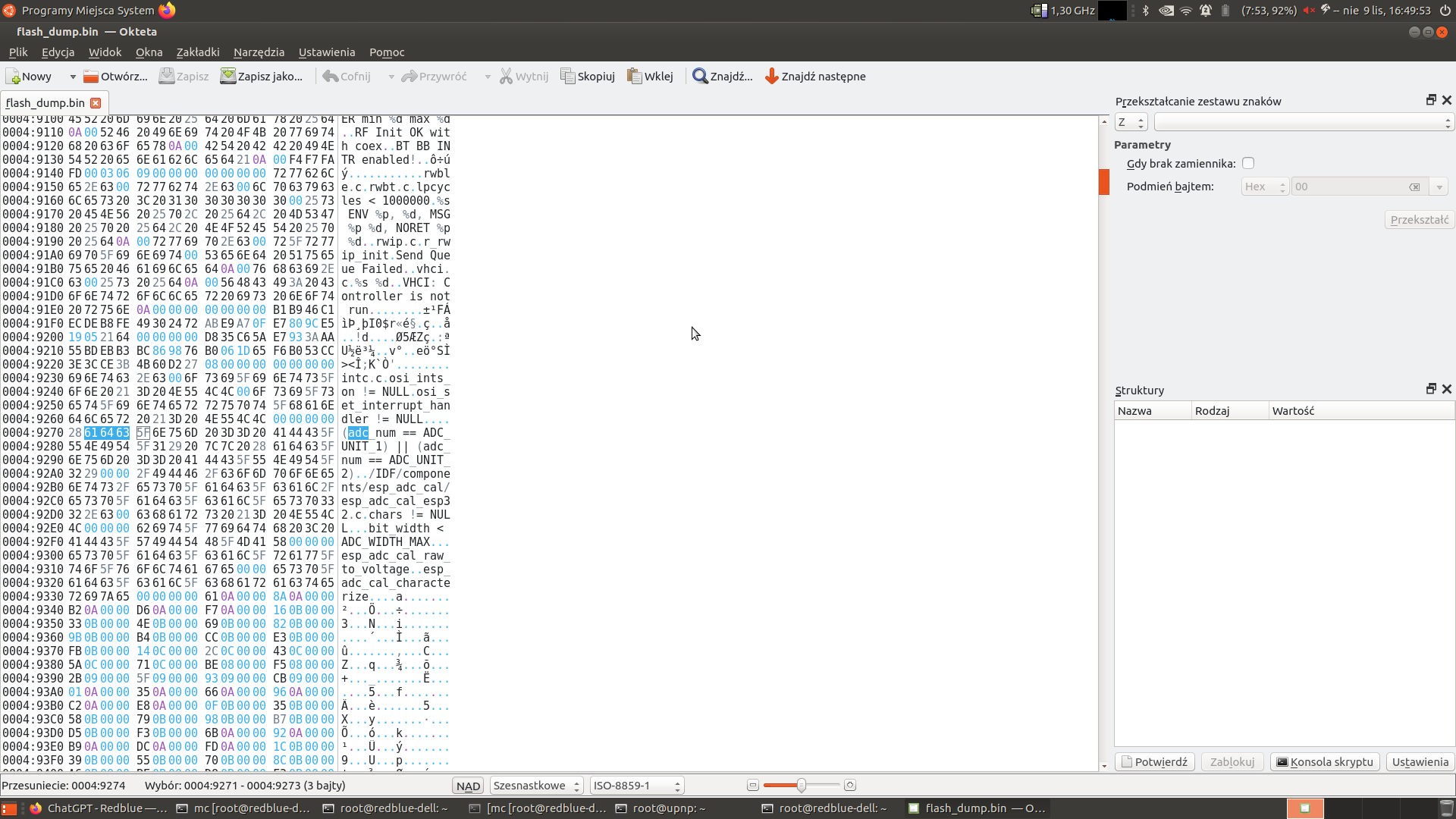1456x819 pixels.
Task: Detach the Struktury panel via float icon
Action: coord(1431,389)
